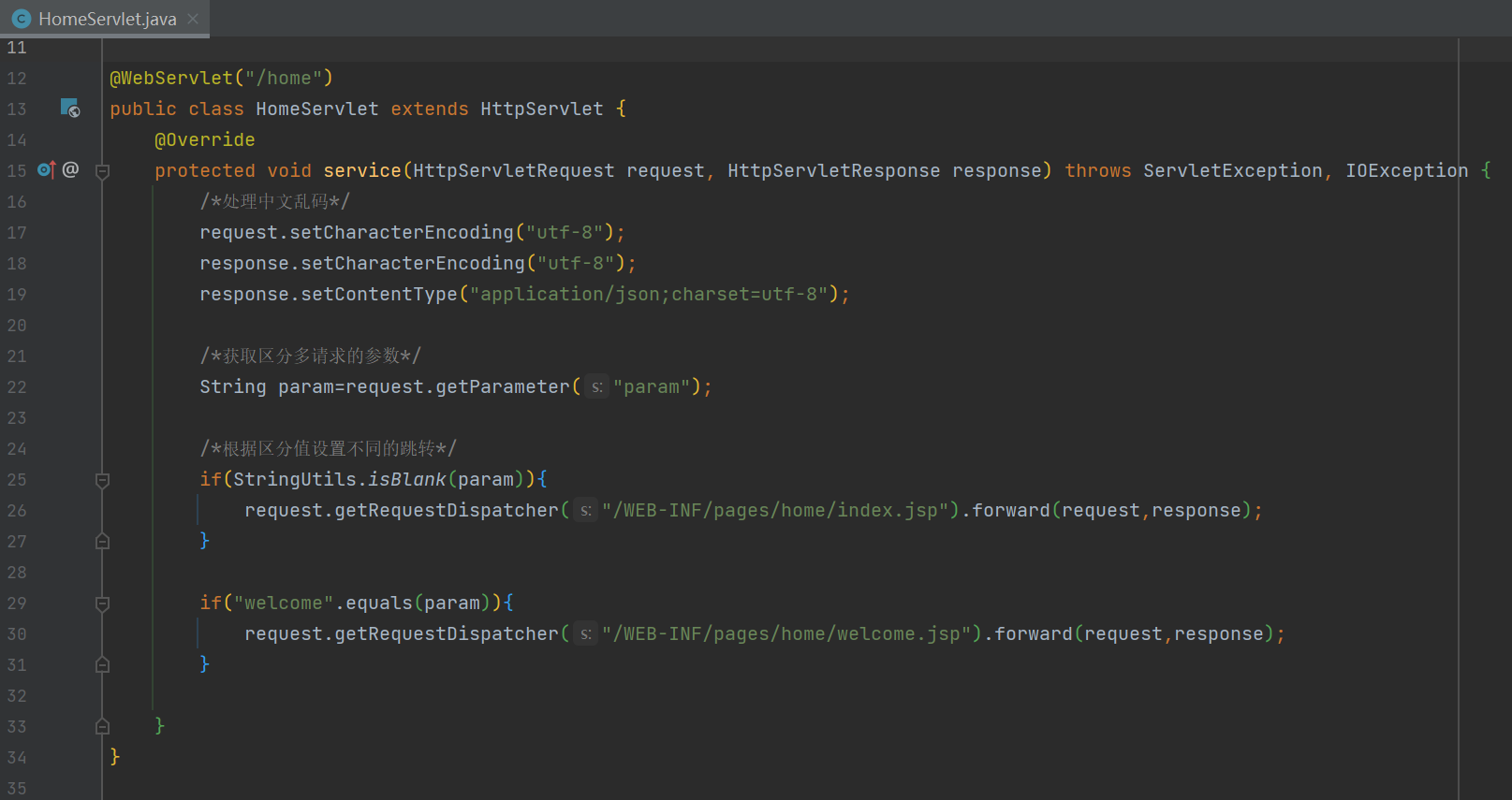Viewport: 1512px width, 800px height.
Task: Click the "/home" string in the annotation
Action: click(x=284, y=78)
